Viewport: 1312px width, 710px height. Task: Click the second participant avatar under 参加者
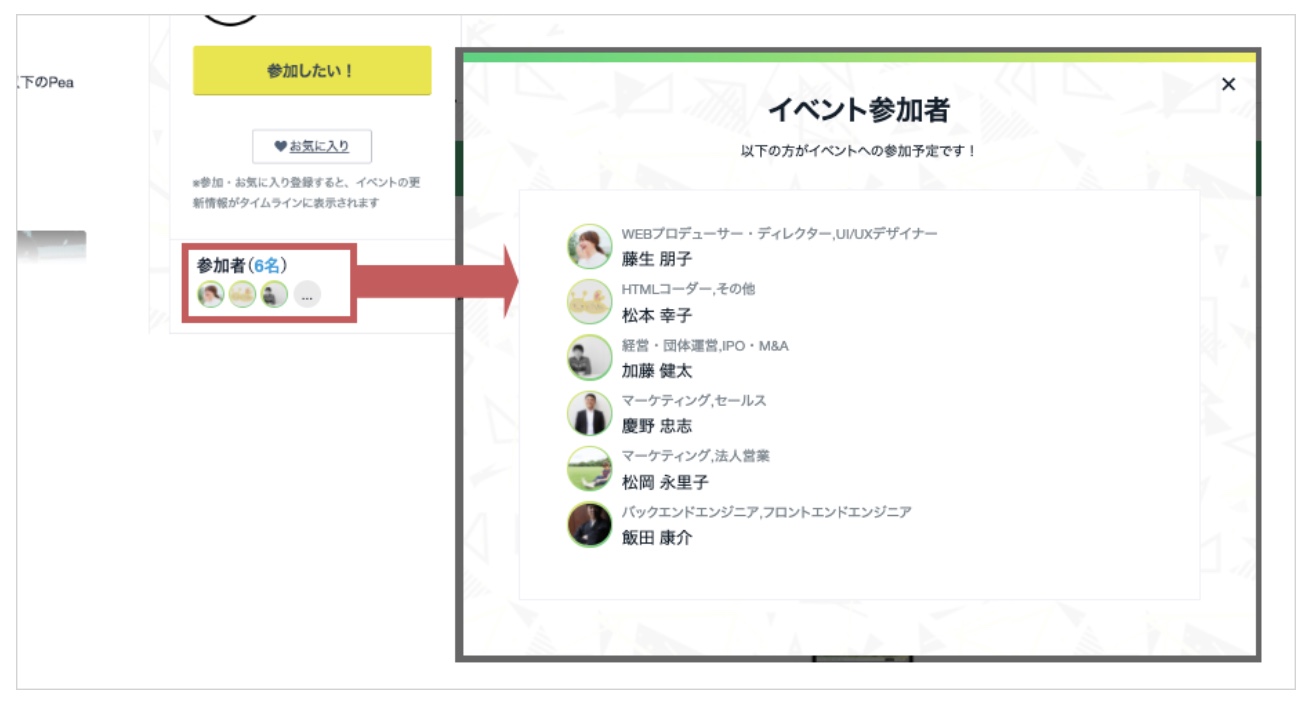pyautogui.click(x=243, y=294)
